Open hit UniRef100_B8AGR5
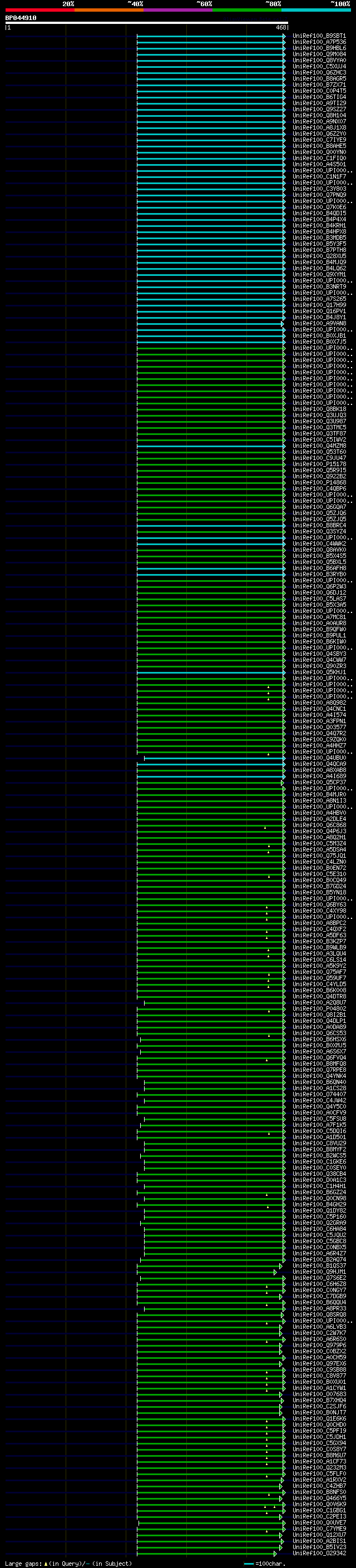356x1568 pixels. [319, 78]
